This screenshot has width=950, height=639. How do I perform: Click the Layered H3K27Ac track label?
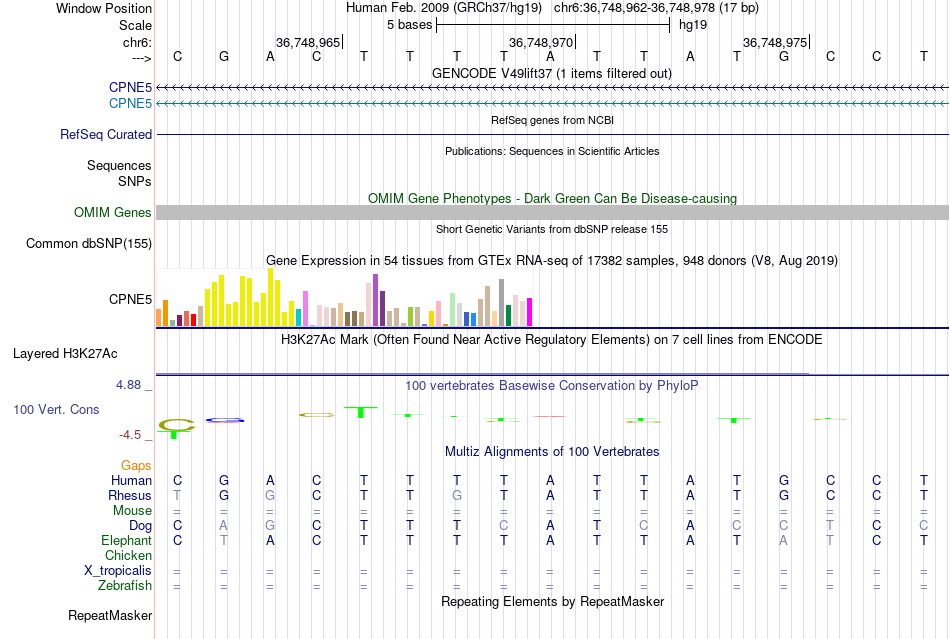[x=65, y=354]
